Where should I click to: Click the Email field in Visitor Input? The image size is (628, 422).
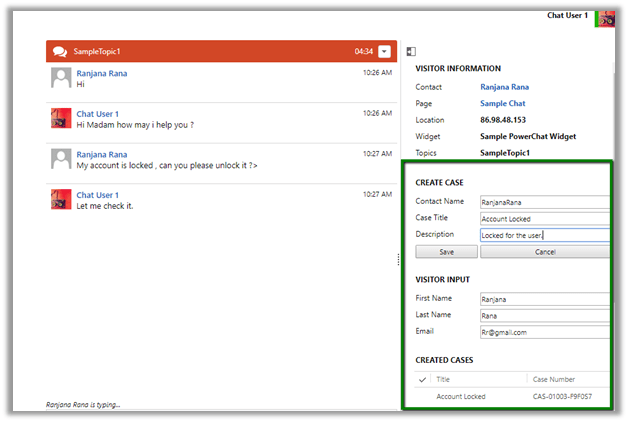544,332
